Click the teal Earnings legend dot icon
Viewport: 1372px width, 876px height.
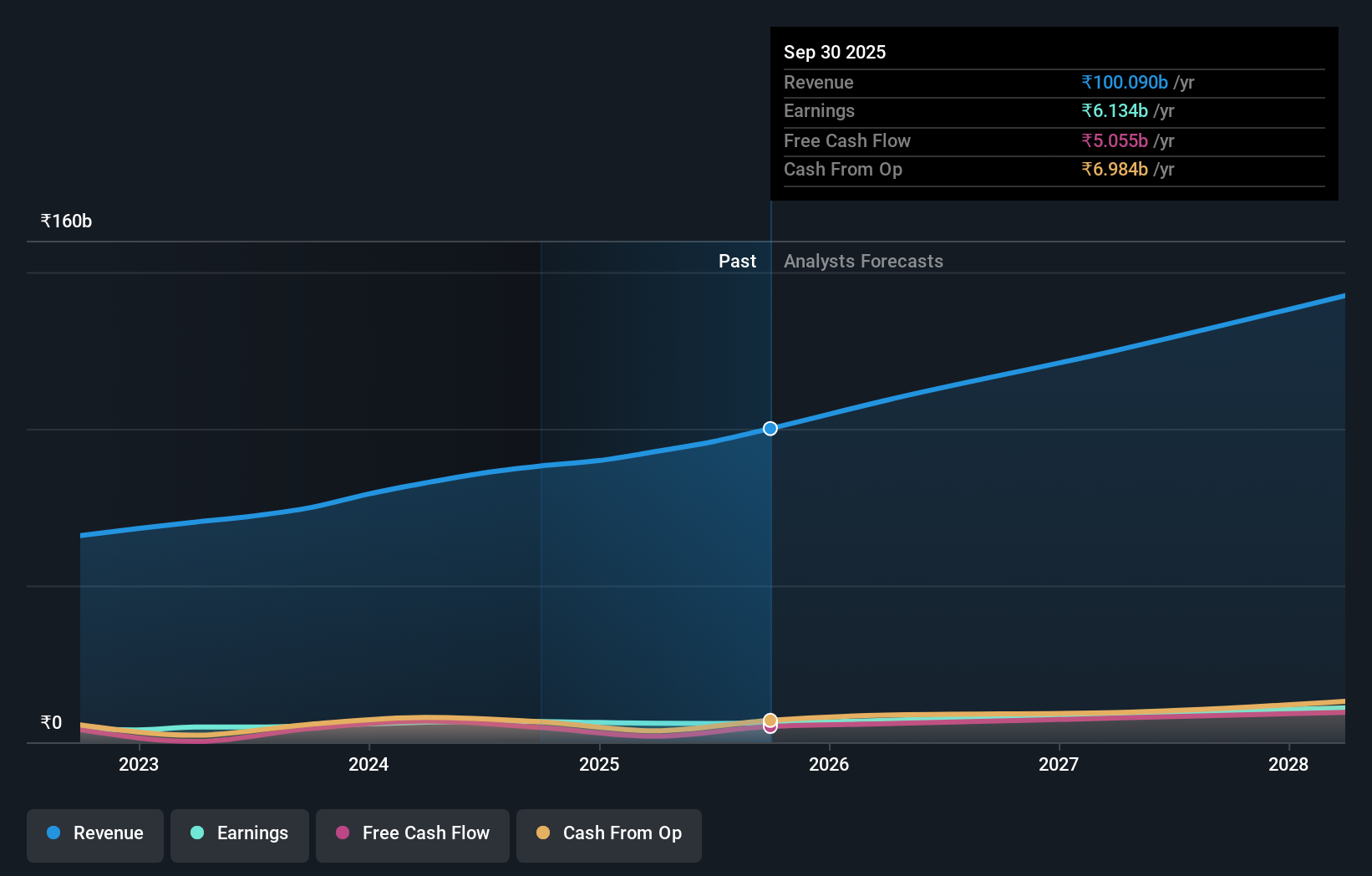(x=196, y=833)
